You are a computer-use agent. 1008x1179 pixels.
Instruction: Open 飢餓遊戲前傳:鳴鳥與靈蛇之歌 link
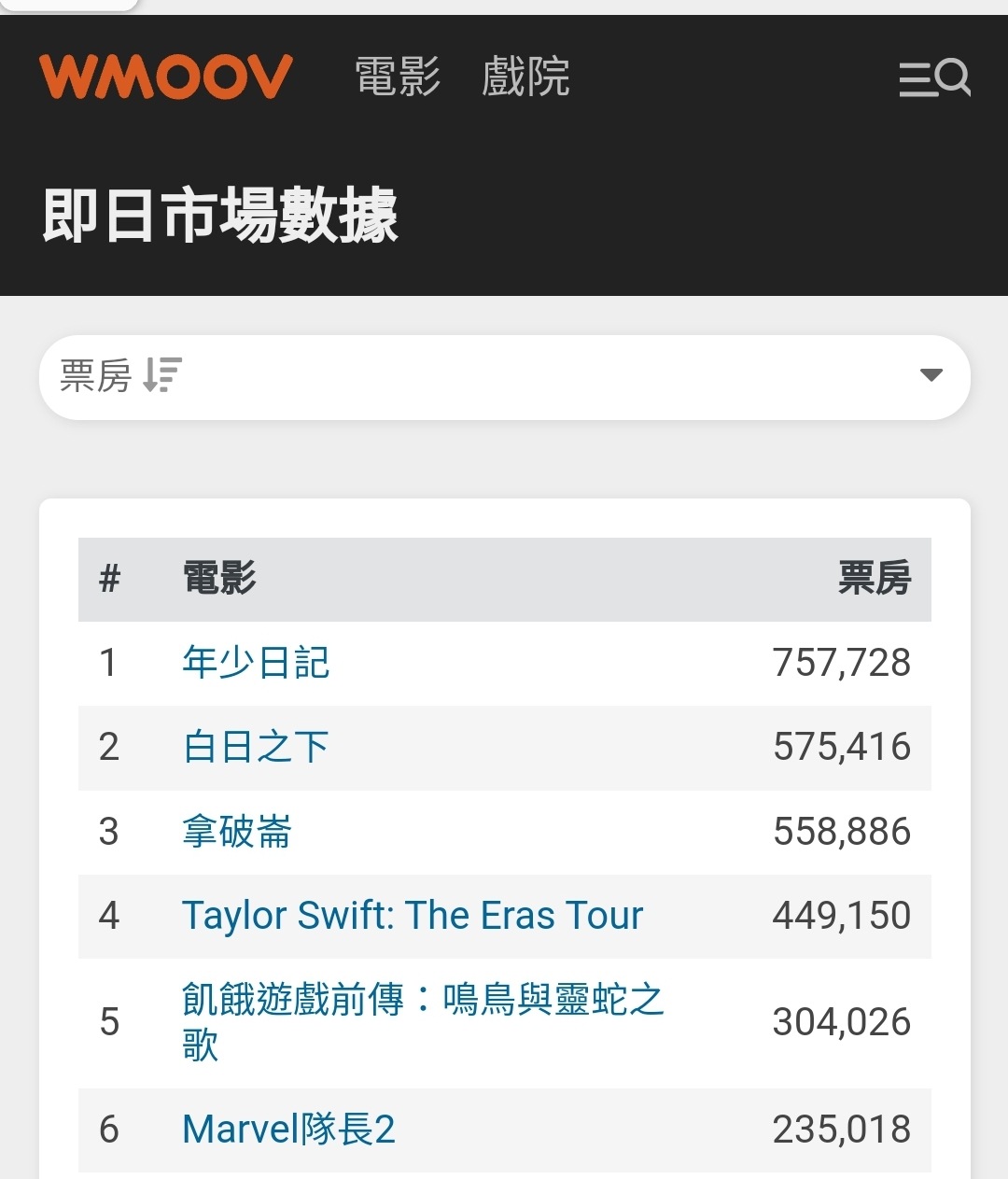423,1022
